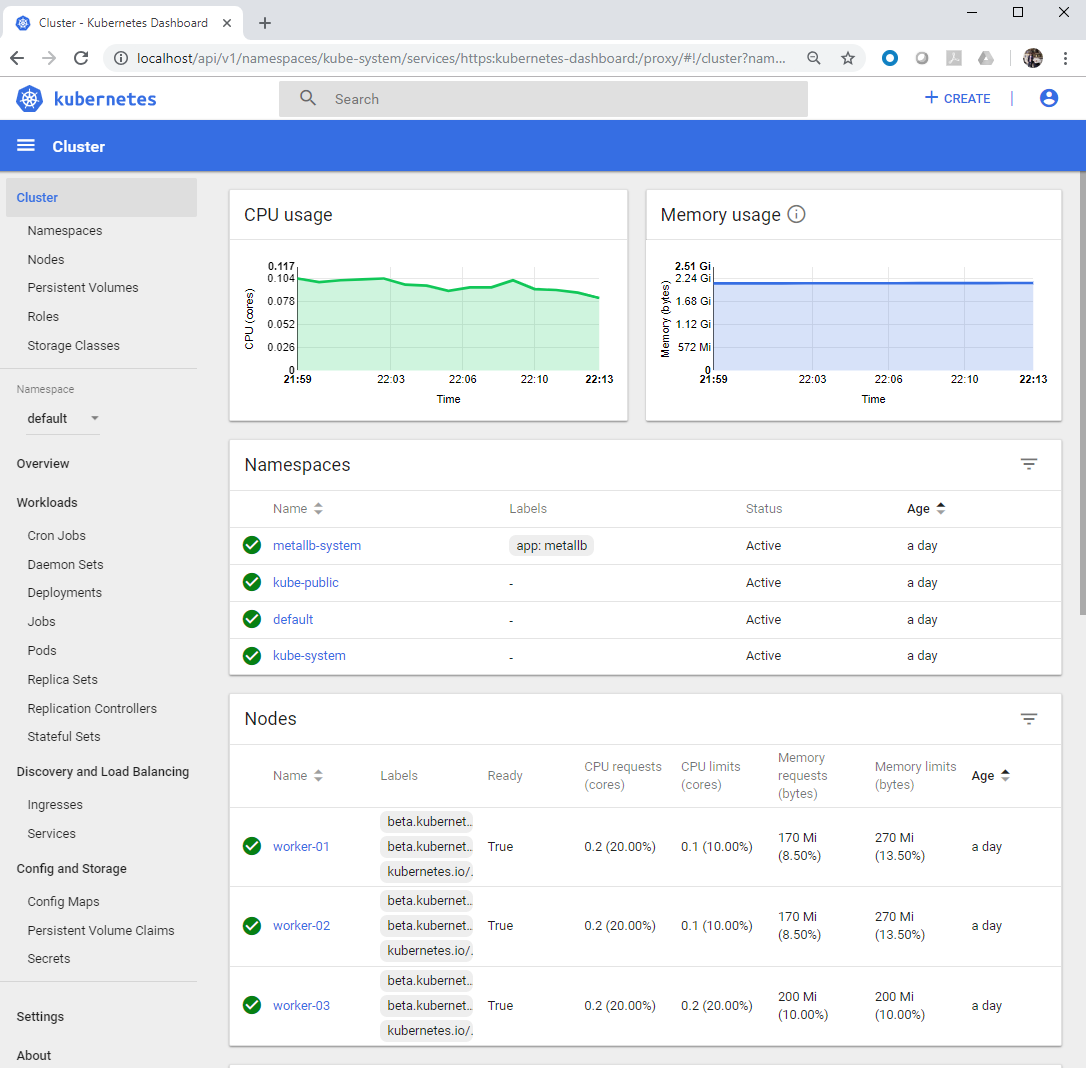
Task: Open Pods in the sidebar
Action: tap(42, 650)
